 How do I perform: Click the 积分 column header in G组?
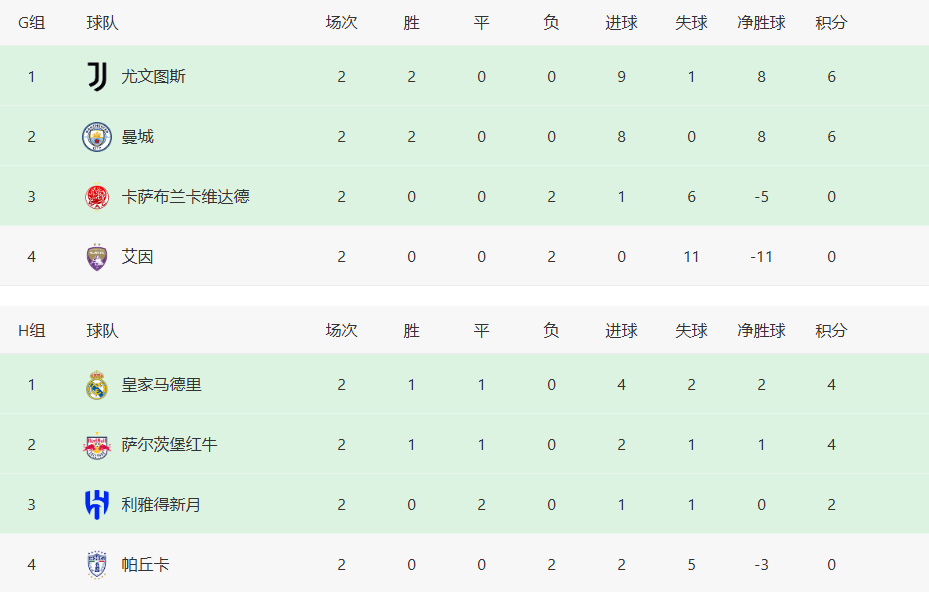(831, 23)
